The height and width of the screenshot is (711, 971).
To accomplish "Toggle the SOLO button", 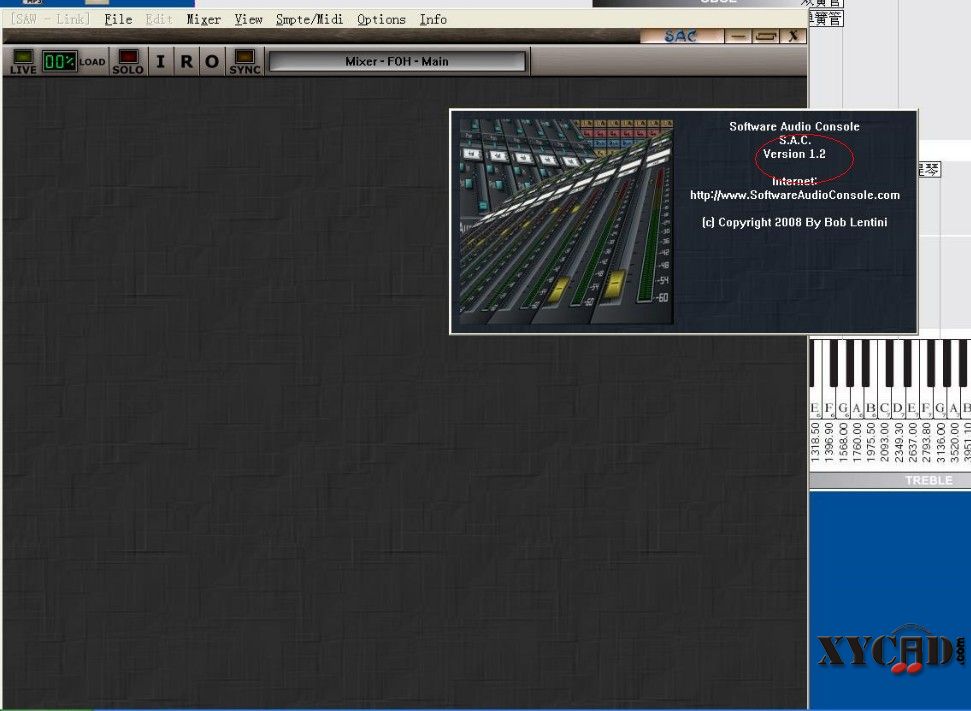I will click(x=128, y=61).
